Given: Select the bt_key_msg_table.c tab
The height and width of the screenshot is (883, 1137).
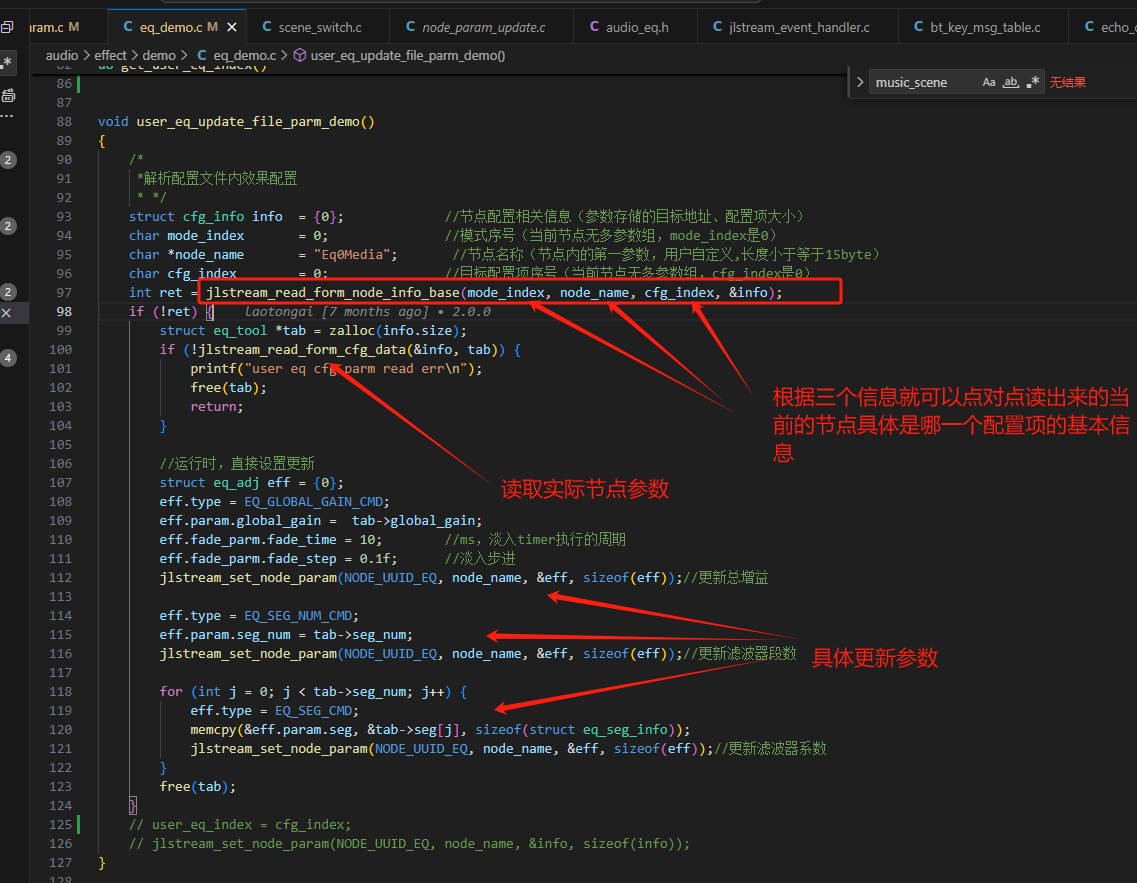Looking at the screenshot, I should (977, 27).
